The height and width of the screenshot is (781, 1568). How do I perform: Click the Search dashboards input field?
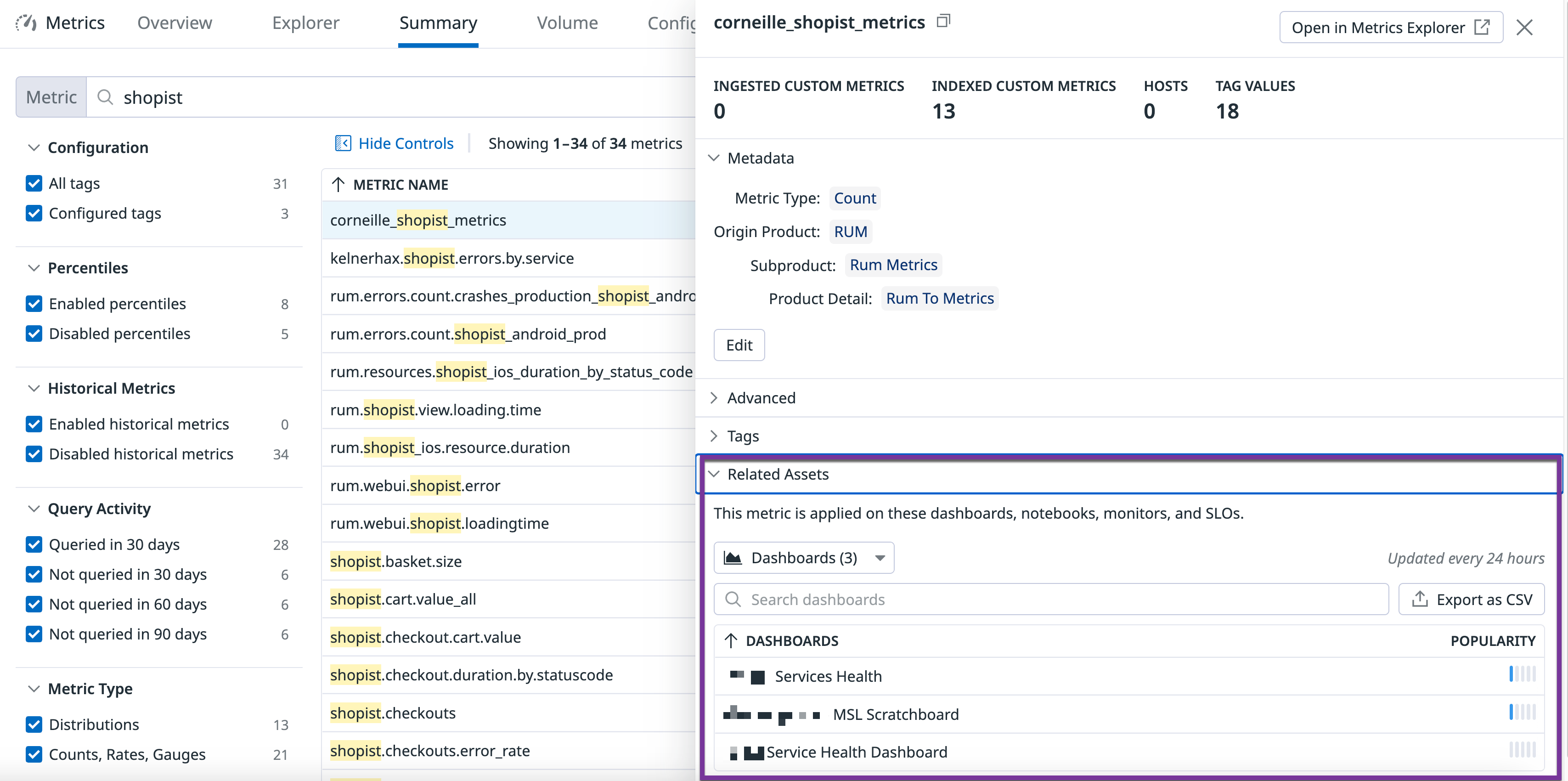[x=1051, y=600]
